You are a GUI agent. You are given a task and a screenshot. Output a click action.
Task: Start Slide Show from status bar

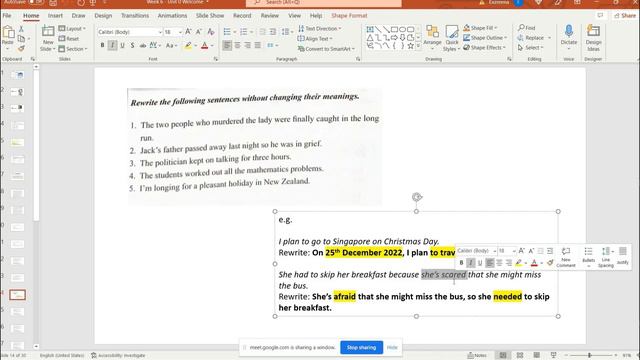[x=553, y=356]
